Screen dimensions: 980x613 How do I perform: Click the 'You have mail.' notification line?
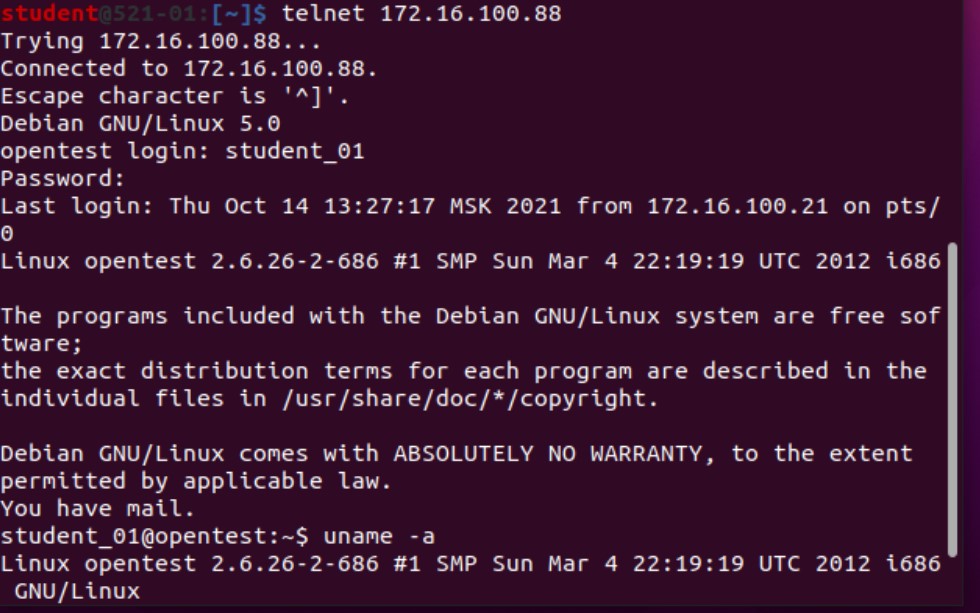98,509
